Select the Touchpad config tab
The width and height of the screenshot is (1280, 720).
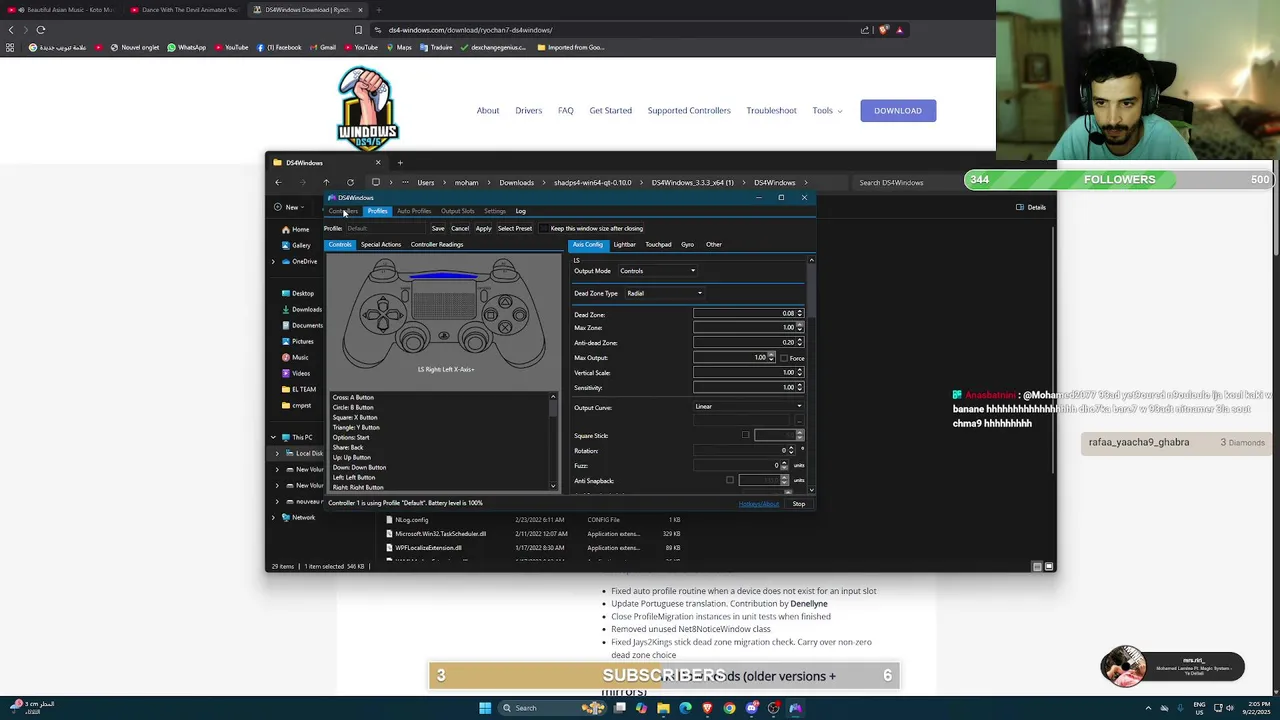[x=658, y=244]
